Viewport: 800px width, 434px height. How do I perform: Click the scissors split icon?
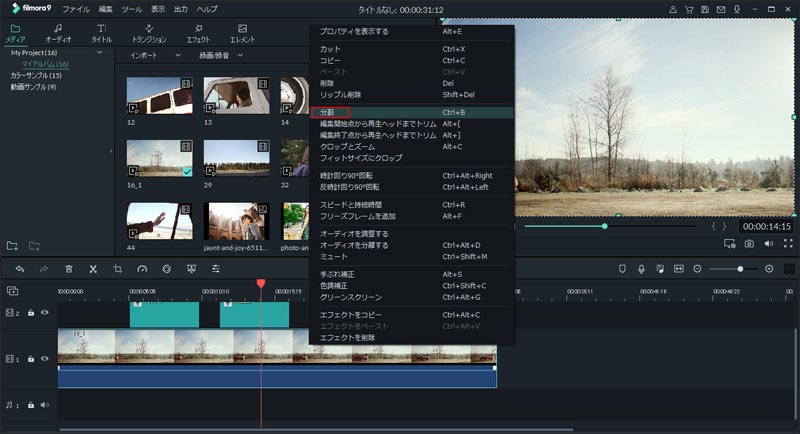pyautogui.click(x=93, y=269)
